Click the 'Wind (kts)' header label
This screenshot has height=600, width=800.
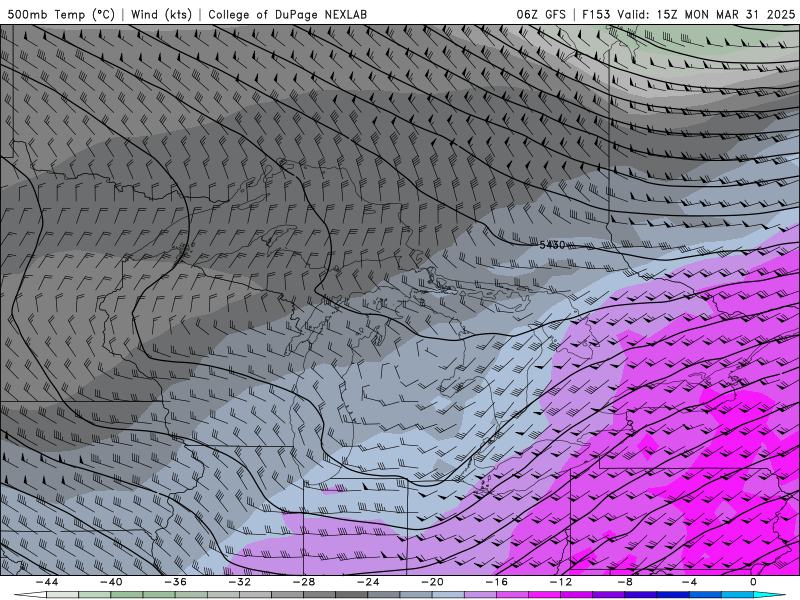coord(161,15)
